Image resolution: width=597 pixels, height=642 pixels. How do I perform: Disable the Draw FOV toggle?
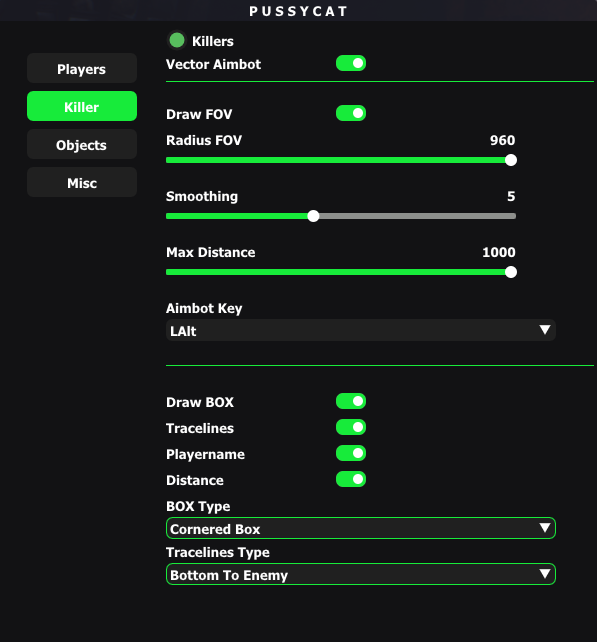tap(351, 113)
